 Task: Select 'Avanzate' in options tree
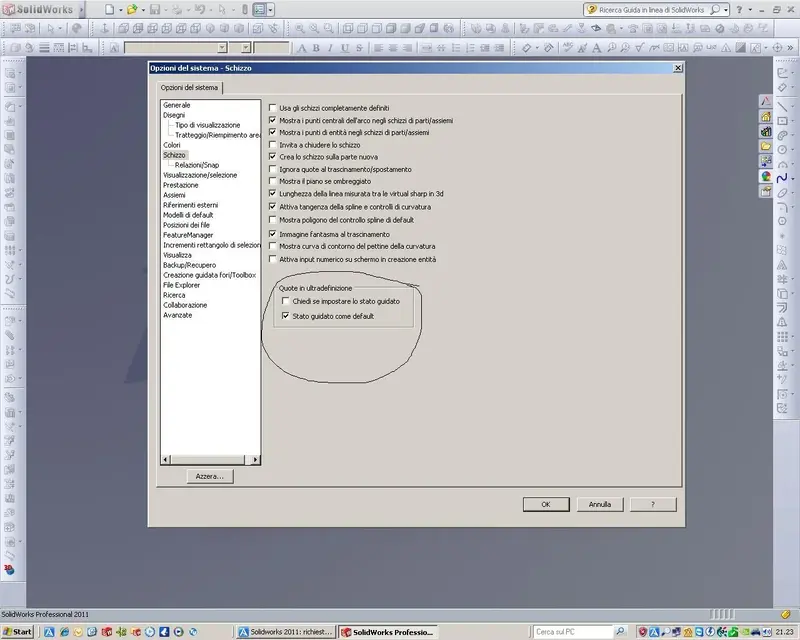tap(178, 315)
